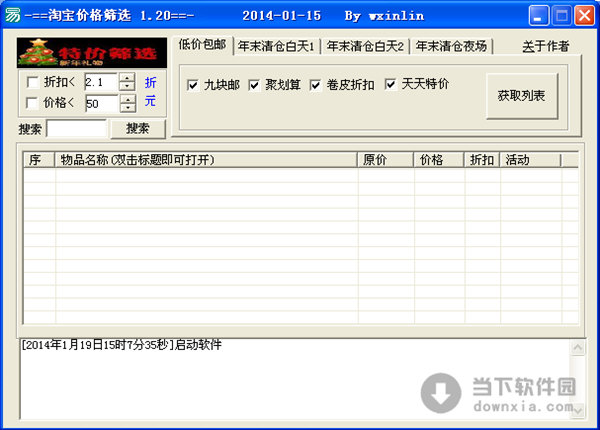
Task: Decrease price value with down arrow
Action: 128,108
